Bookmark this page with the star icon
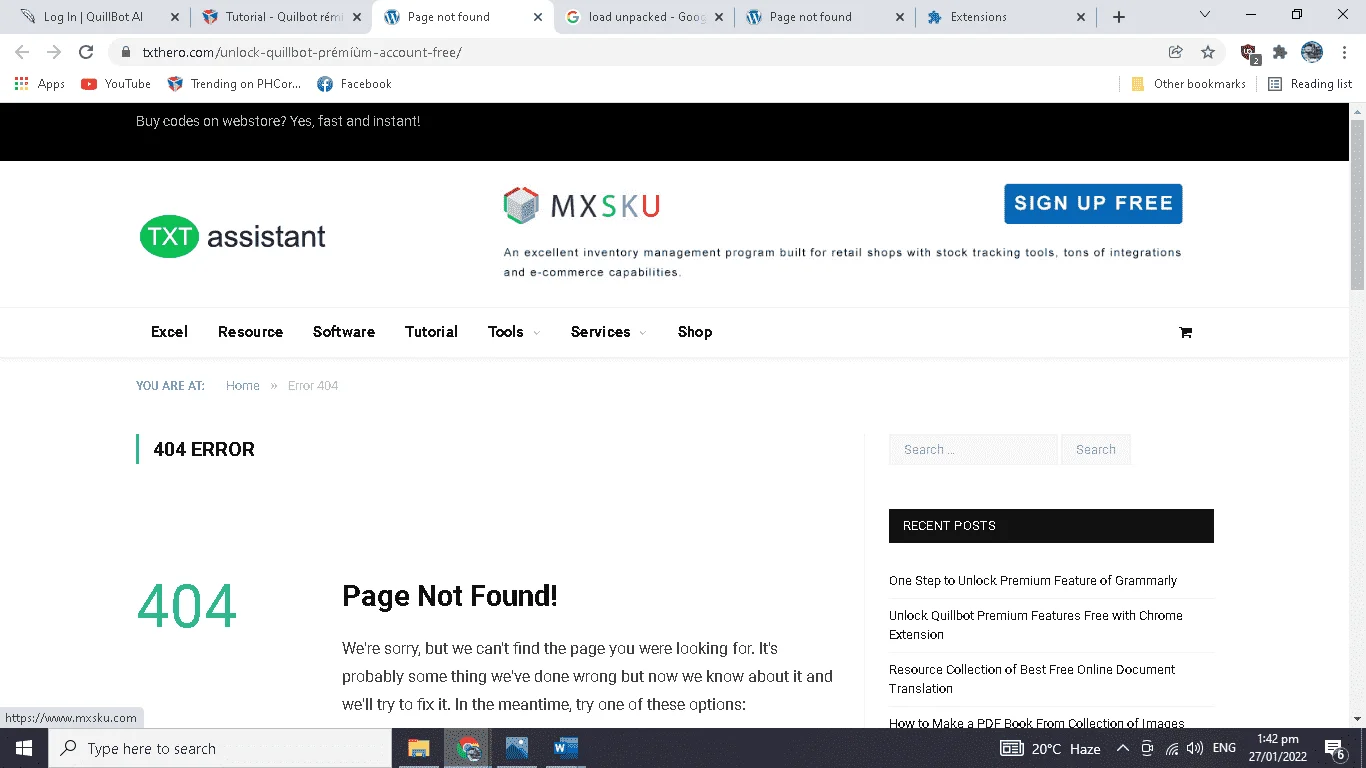The width and height of the screenshot is (1366, 768). (1208, 52)
